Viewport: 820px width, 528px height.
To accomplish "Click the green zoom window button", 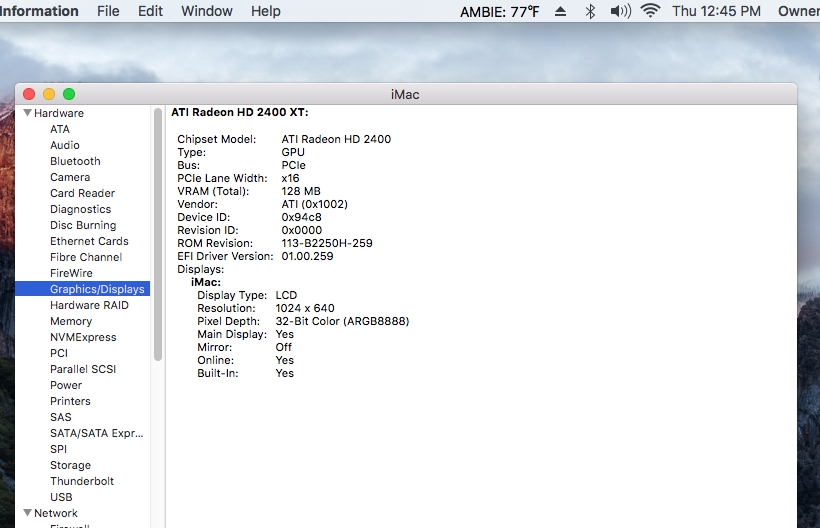I will (x=69, y=94).
